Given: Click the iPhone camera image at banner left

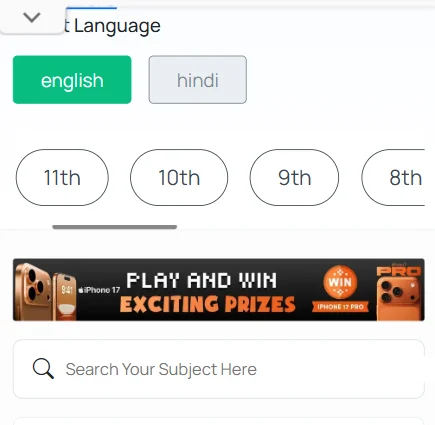Looking at the screenshot, I should (x=44, y=291).
